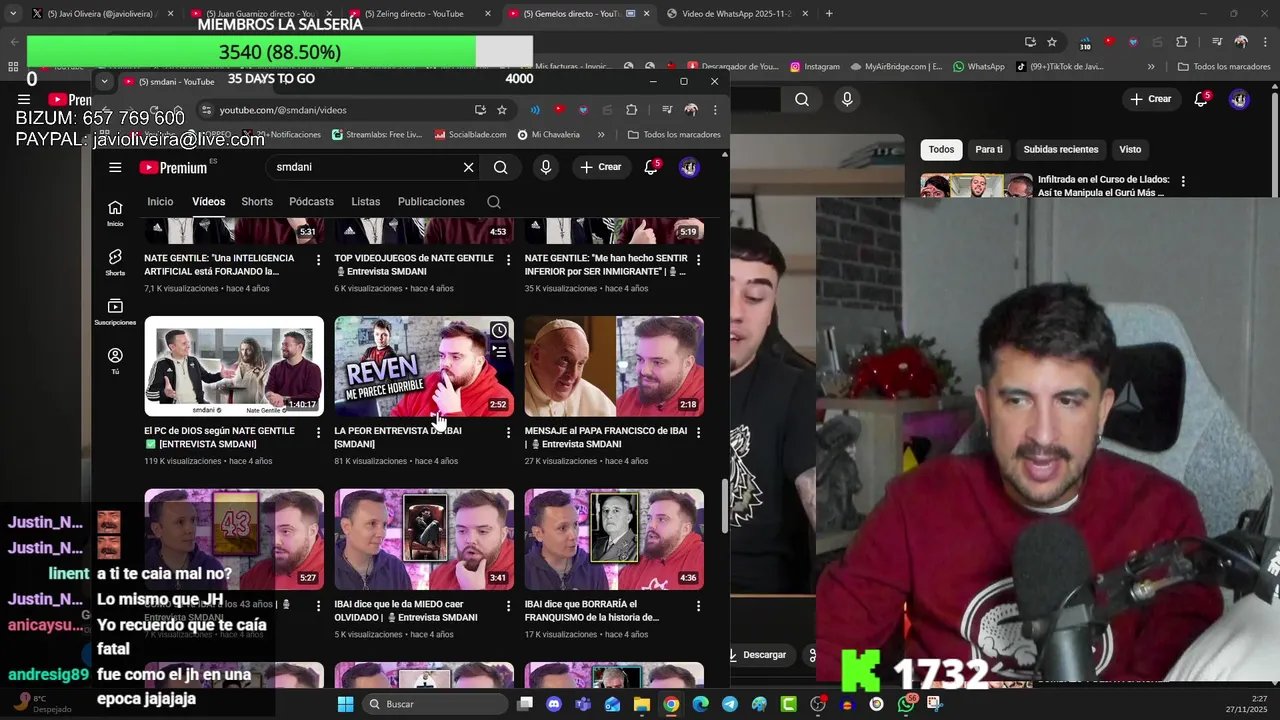This screenshot has height=720, width=1280.
Task: Open WhatsApp from the taskbar
Action: click(906, 704)
